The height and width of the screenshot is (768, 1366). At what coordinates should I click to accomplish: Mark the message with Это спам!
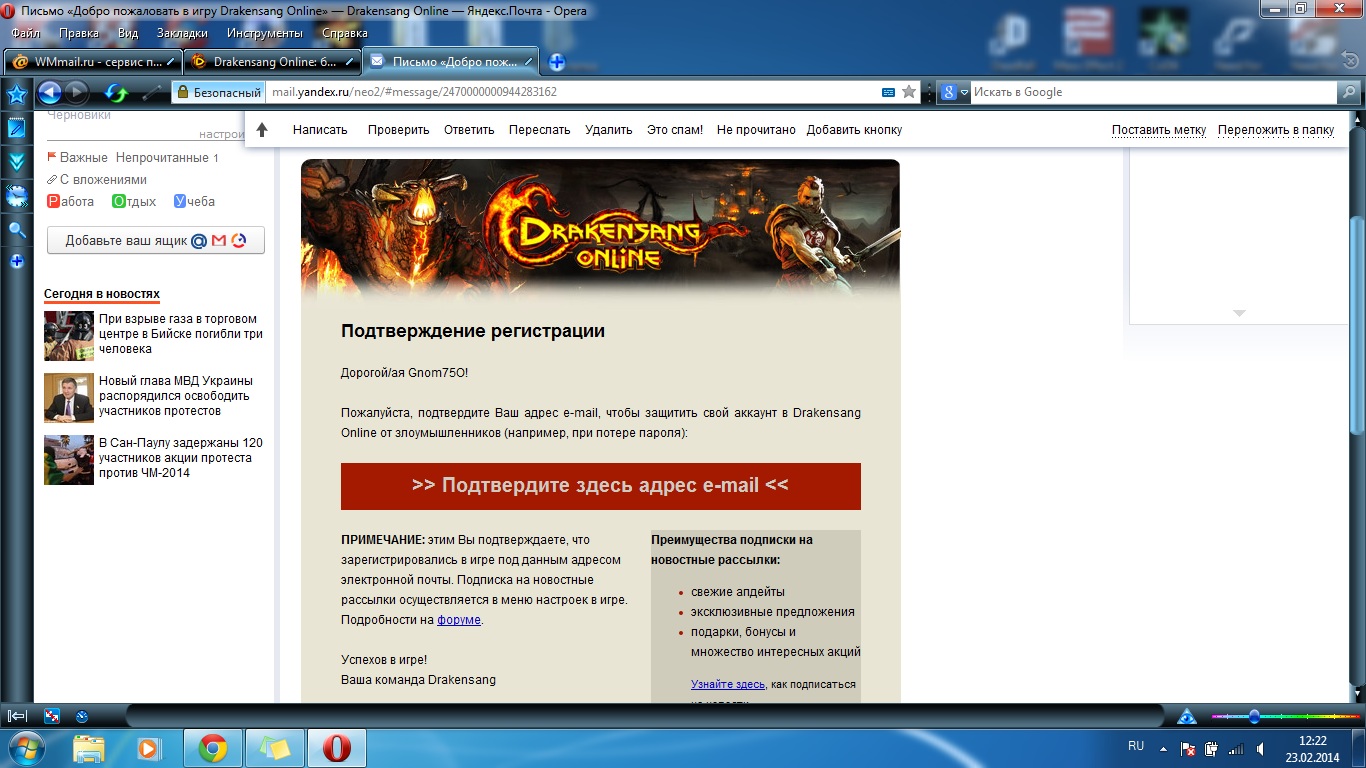point(675,130)
